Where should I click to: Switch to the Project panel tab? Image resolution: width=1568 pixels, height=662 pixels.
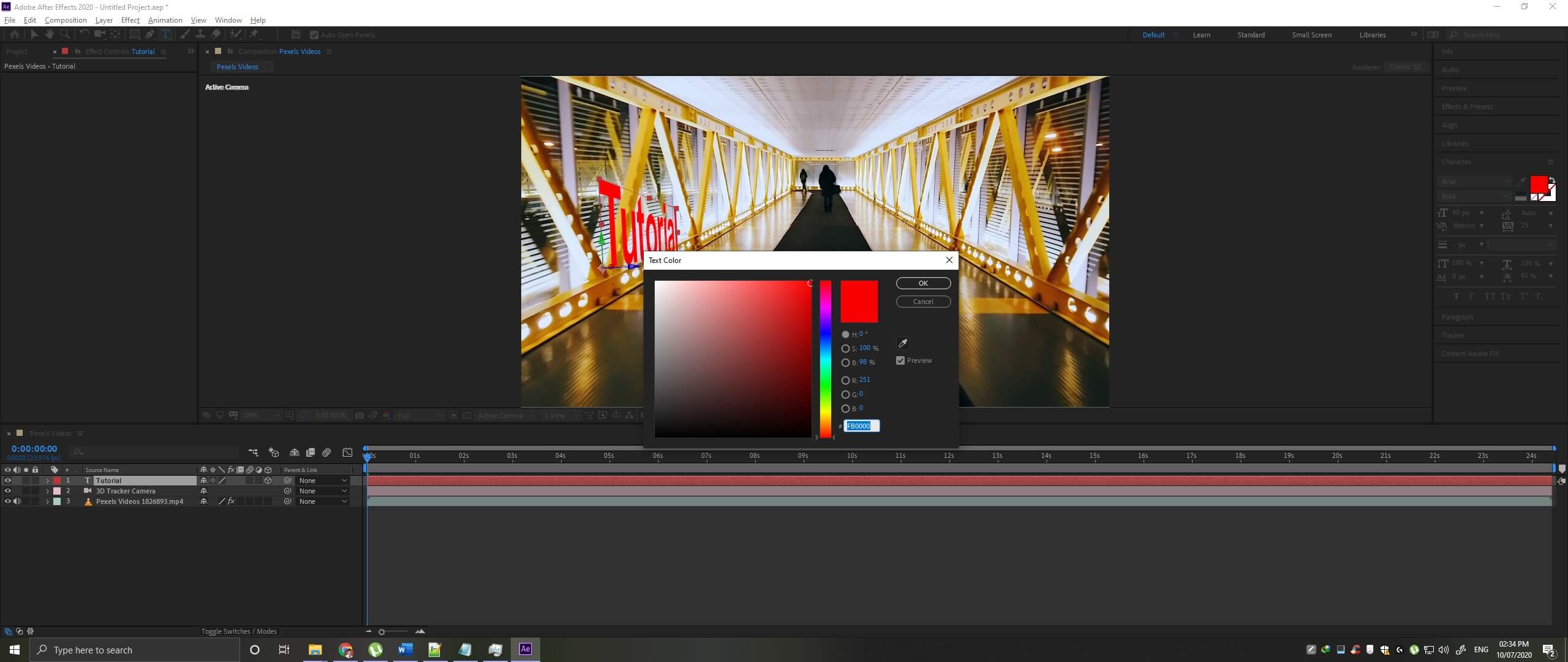click(x=17, y=51)
